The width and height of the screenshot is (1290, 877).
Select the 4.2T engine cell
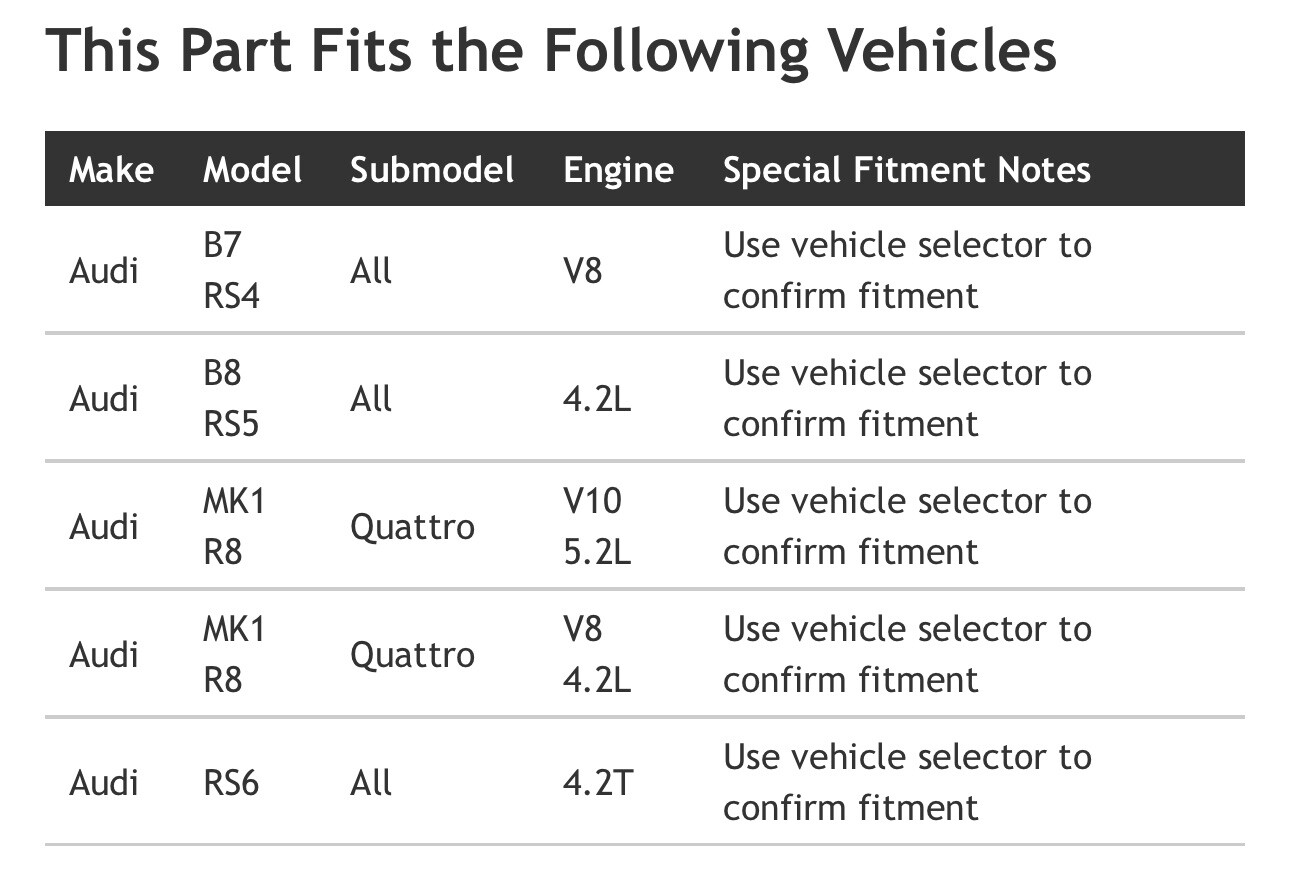point(597,782)
